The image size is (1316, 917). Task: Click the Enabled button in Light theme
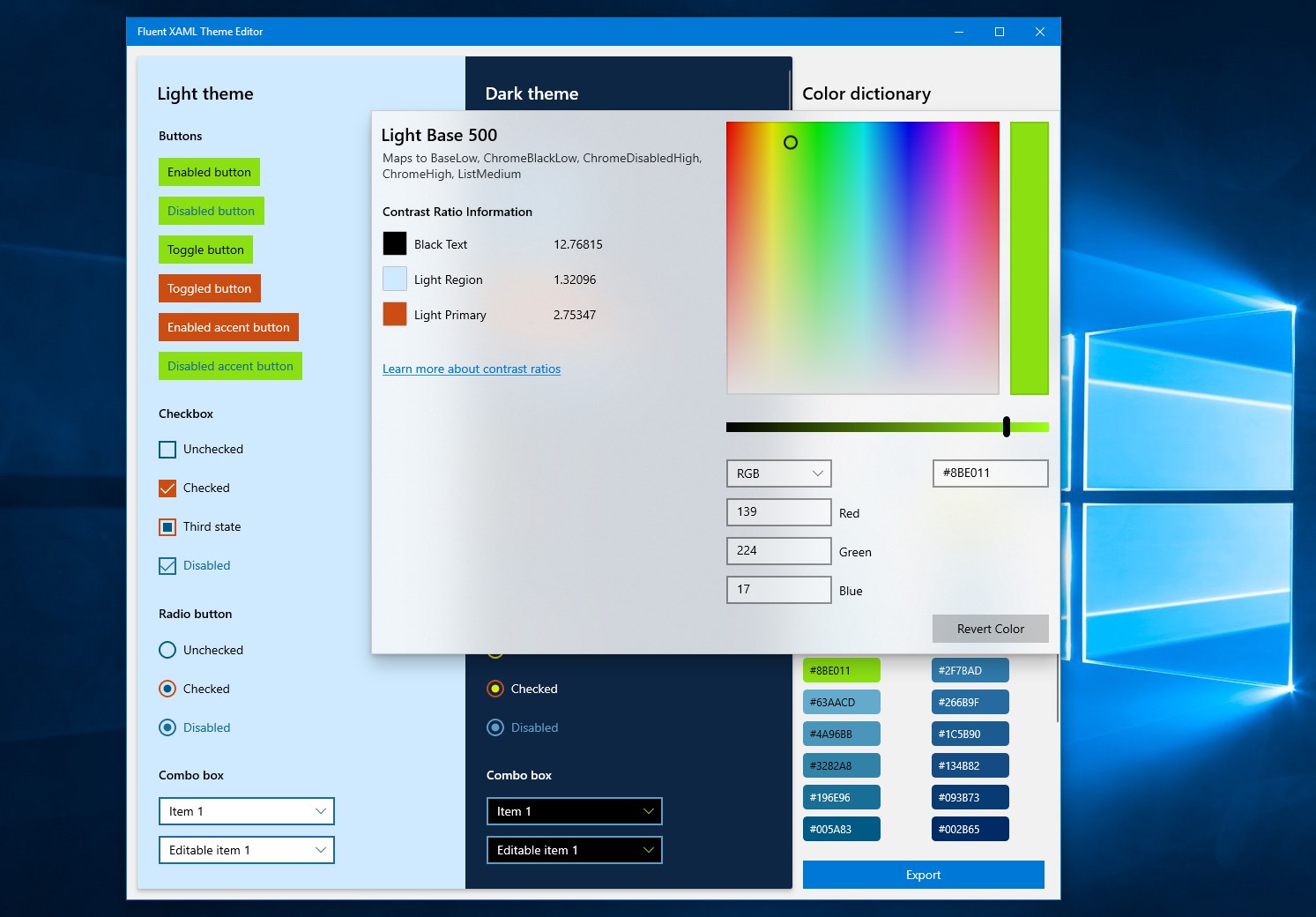(x=209, y=172)
